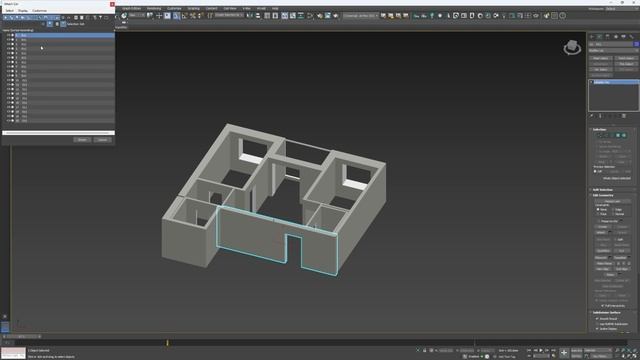
Task: Click the Selection Lock toggle in status bar
Action: [424, 350]
